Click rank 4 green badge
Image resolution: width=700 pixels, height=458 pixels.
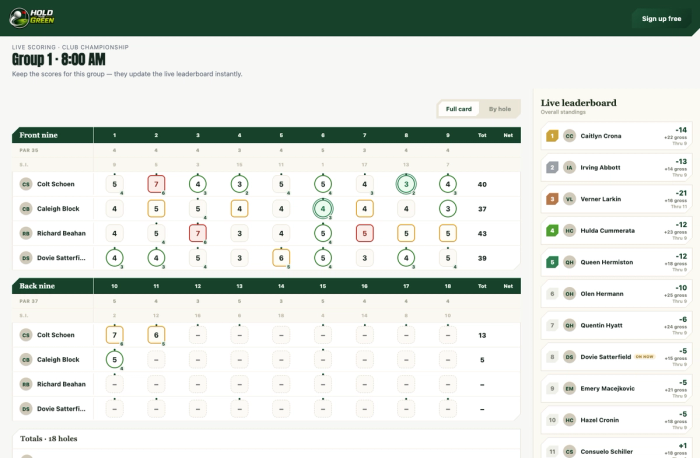(552, 231)
